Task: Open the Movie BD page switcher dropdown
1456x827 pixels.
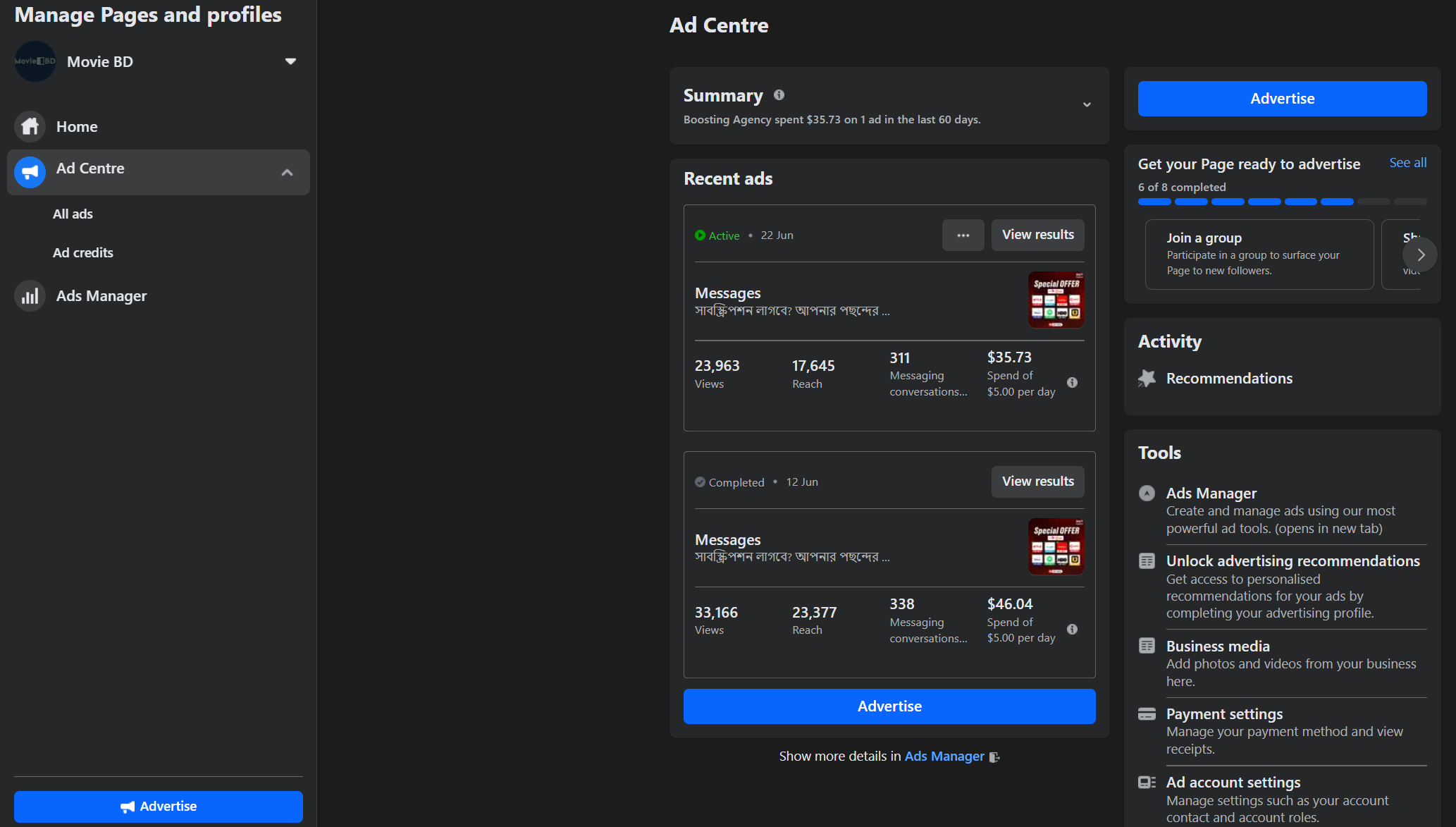Action: tap(290, 62)
